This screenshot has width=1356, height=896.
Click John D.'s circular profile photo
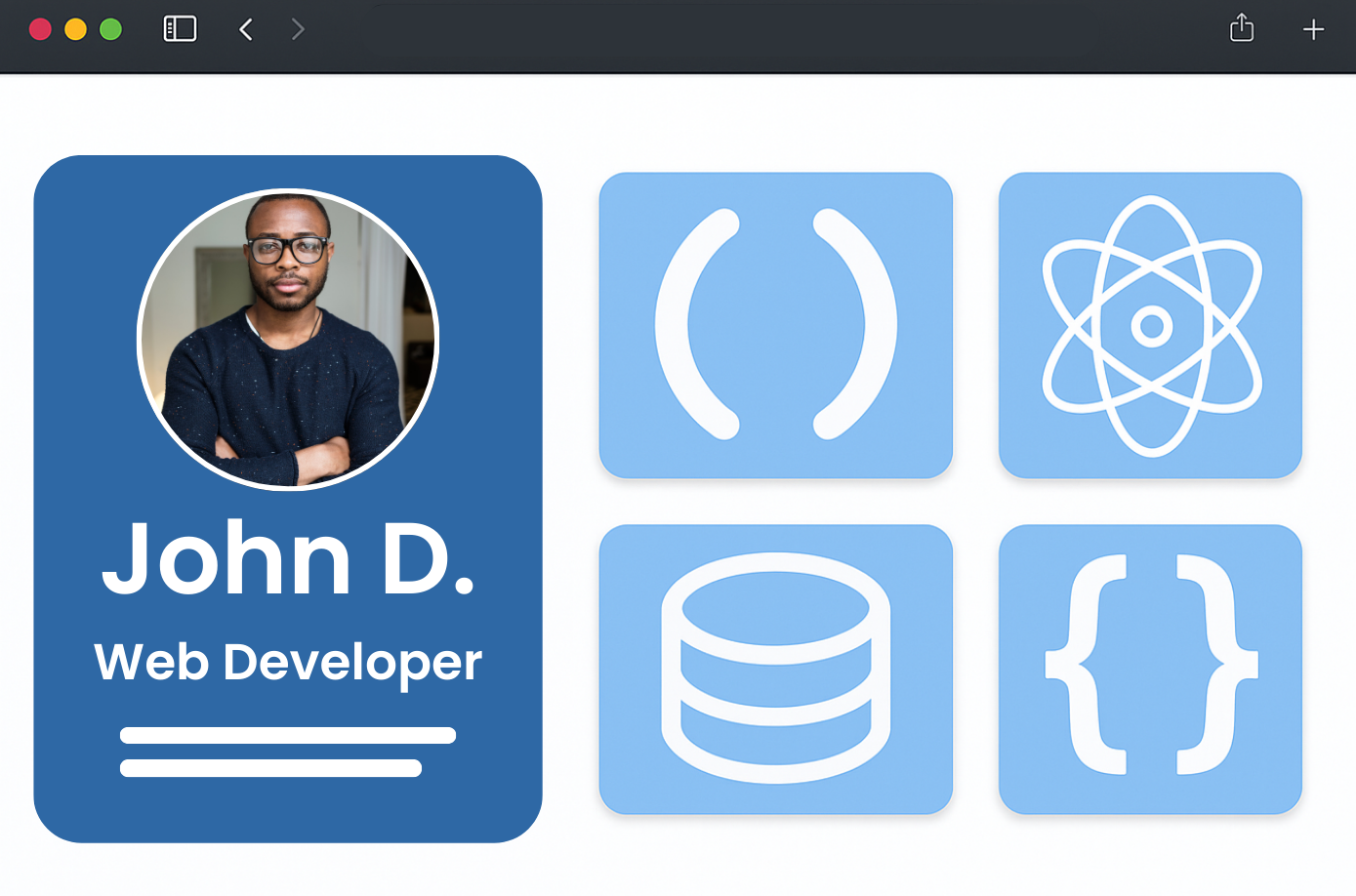coord(288,338)
